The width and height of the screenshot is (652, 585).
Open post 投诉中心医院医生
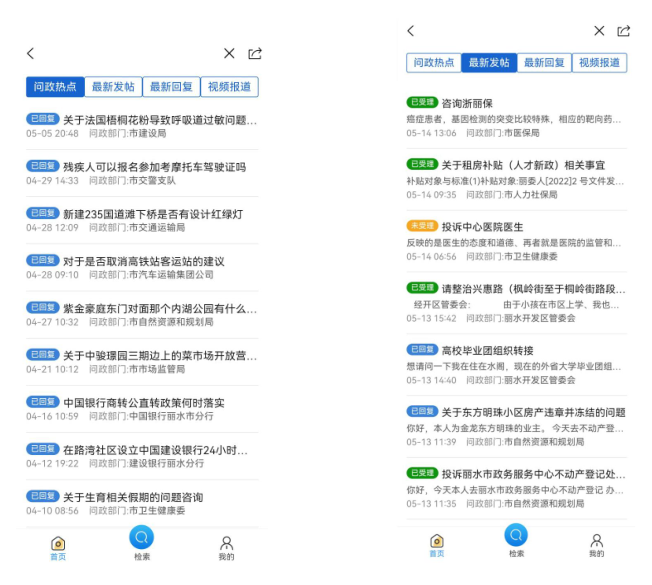tap(482, 227)
